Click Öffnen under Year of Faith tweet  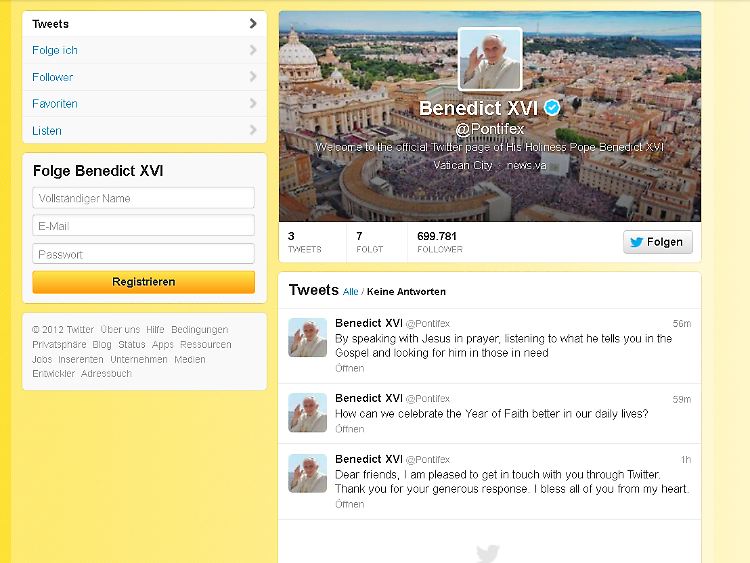(350, 429)
